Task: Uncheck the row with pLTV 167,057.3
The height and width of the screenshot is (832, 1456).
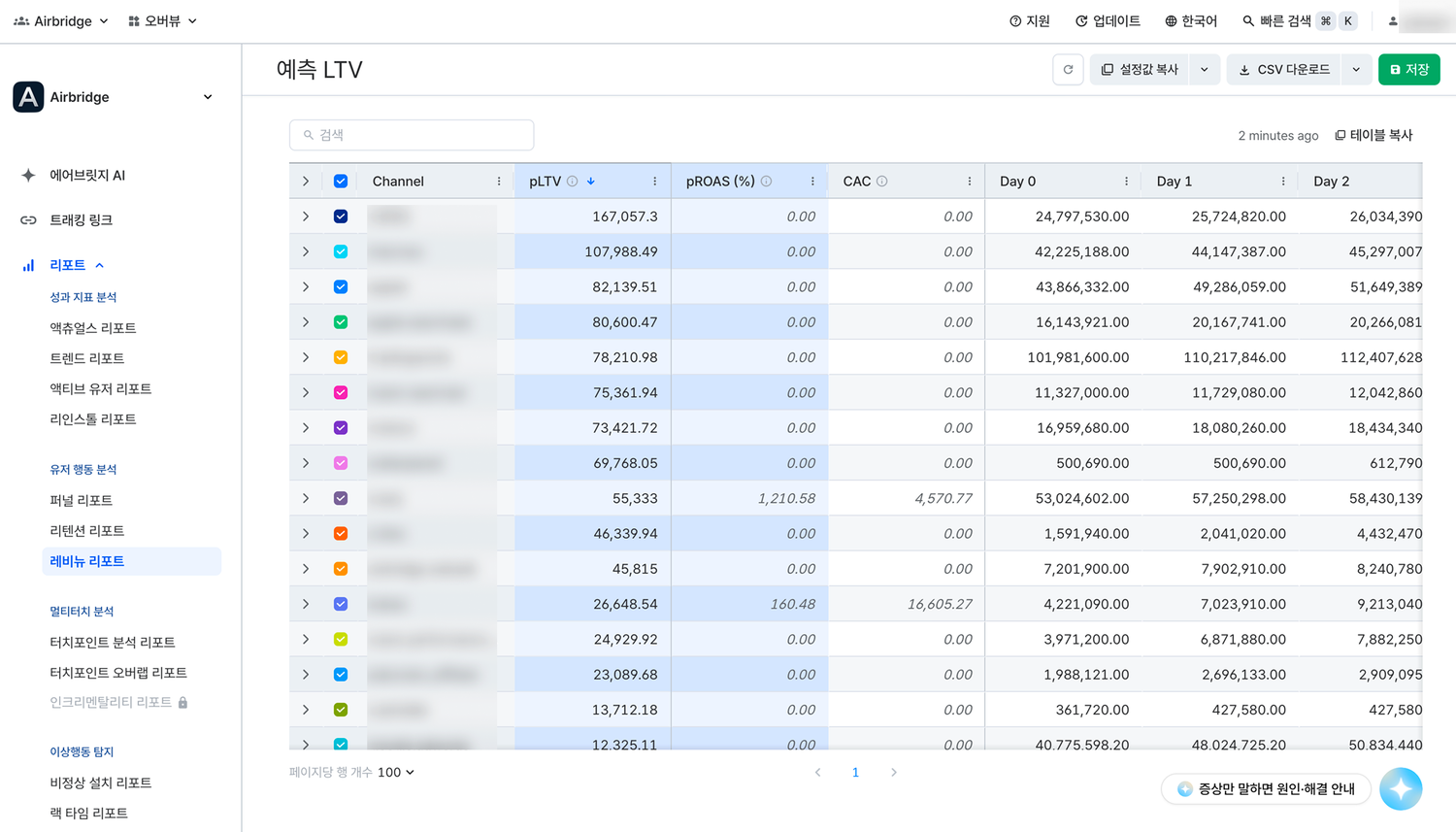Action: (341, 216)
